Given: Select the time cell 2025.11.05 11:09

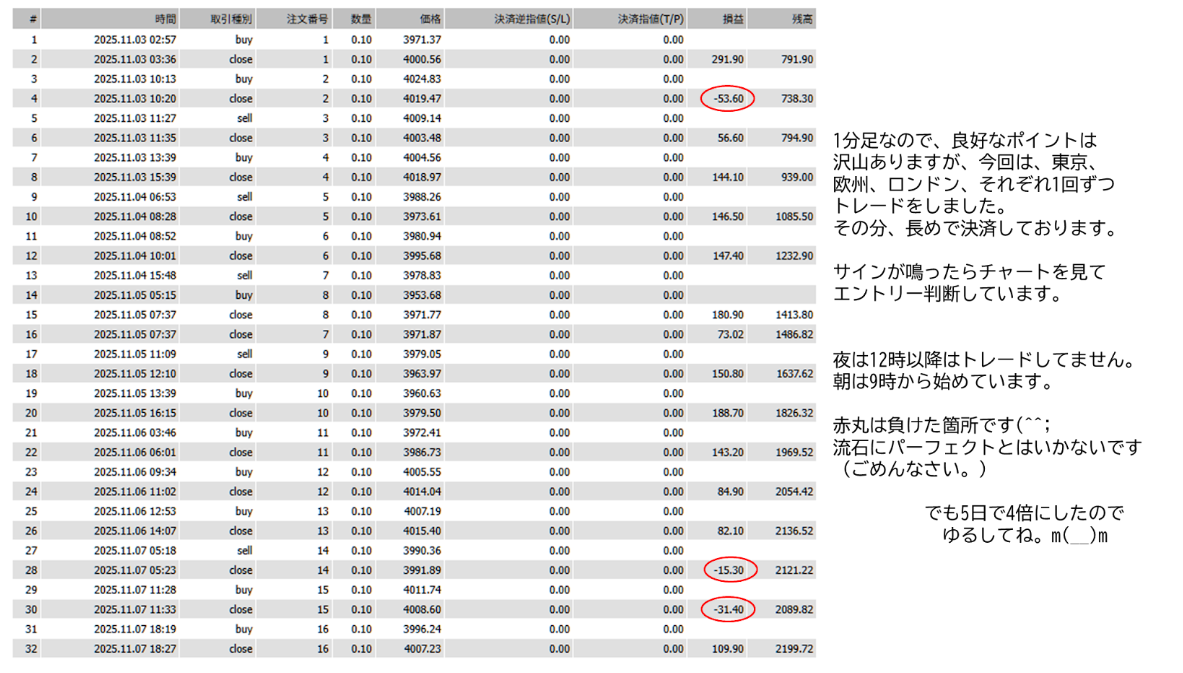Looking at the screenshot, I should pyautogui.click(x=135, y=354).
